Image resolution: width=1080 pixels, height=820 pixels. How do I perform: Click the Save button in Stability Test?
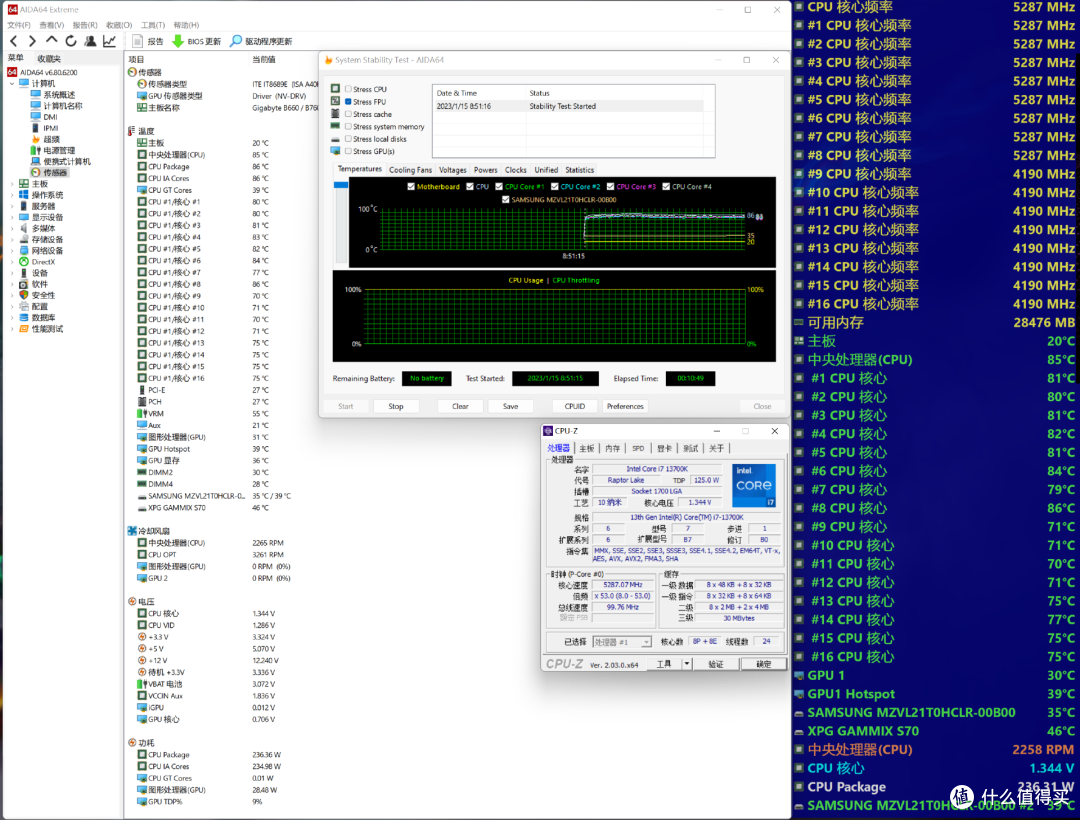point(510,406)
